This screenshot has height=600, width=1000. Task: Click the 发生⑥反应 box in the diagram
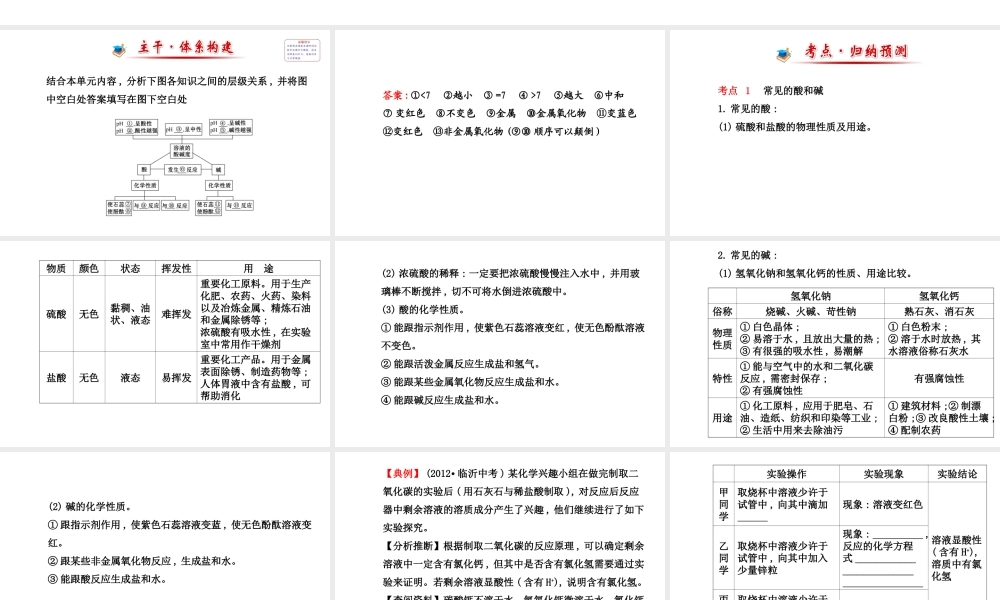click(183, 170)
